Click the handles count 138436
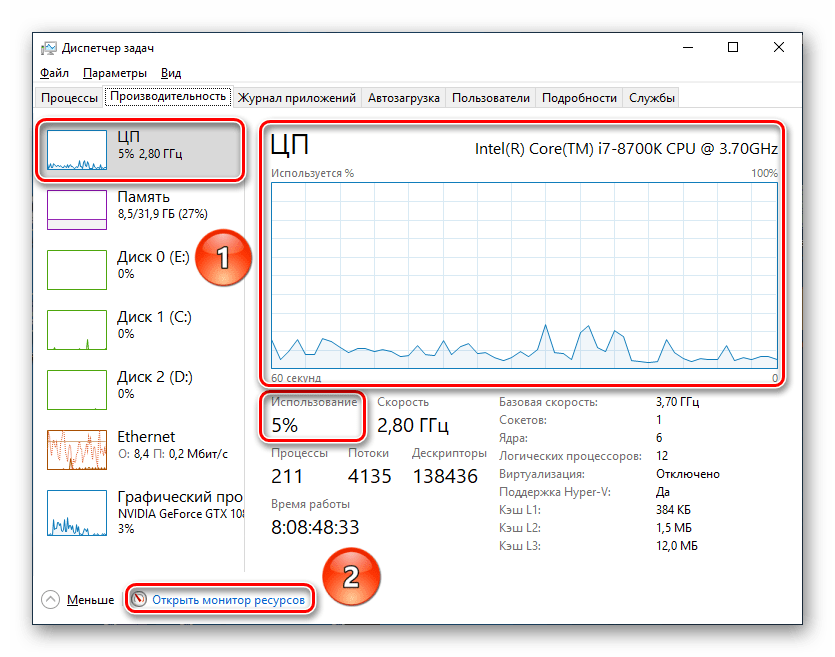Screen dimensions: 835x657 tap(445, 476)
